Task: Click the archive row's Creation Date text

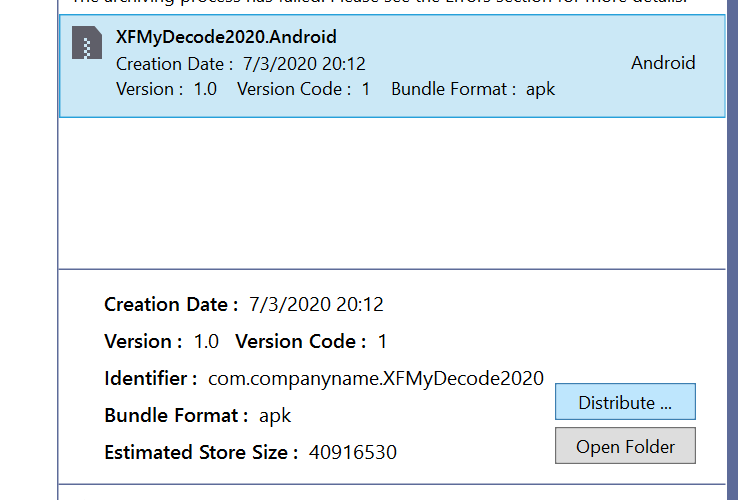Action: (x=241, y=64)
